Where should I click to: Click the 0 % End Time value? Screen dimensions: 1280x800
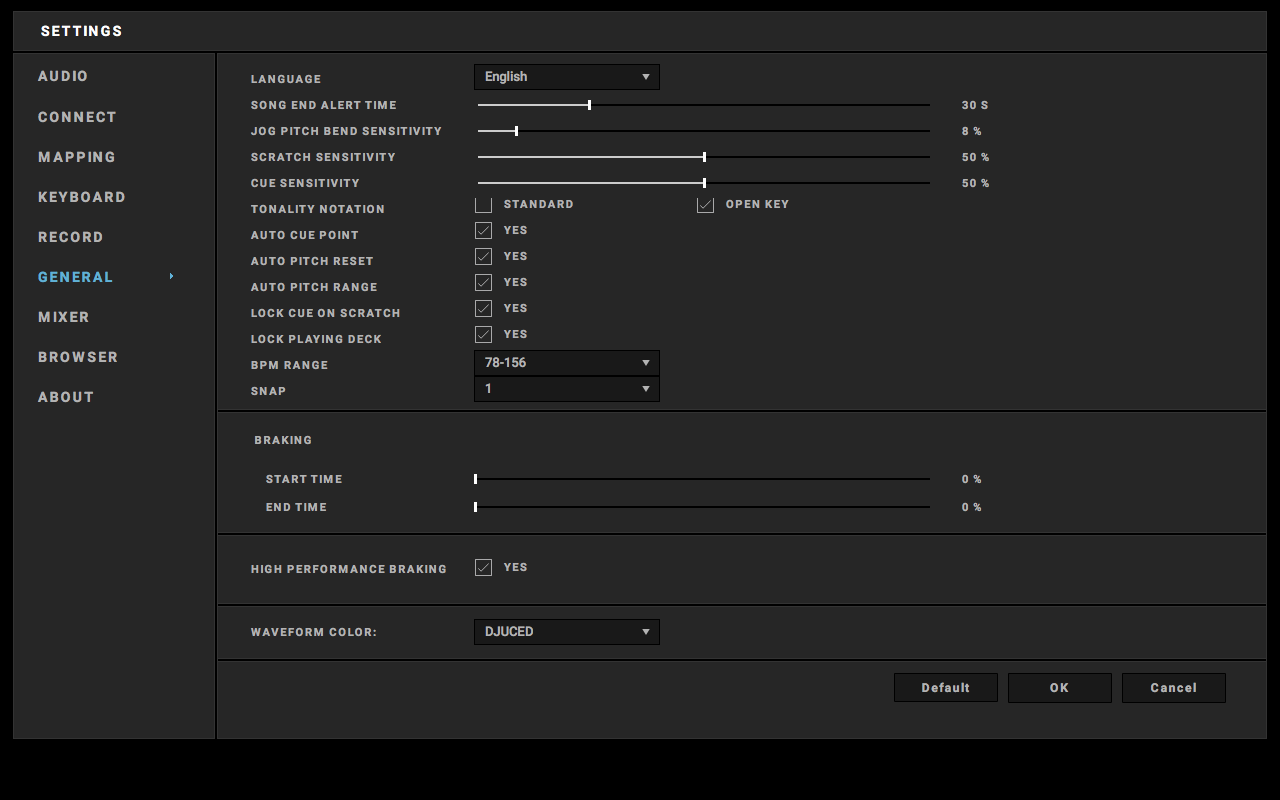click(x=972, y=507)
